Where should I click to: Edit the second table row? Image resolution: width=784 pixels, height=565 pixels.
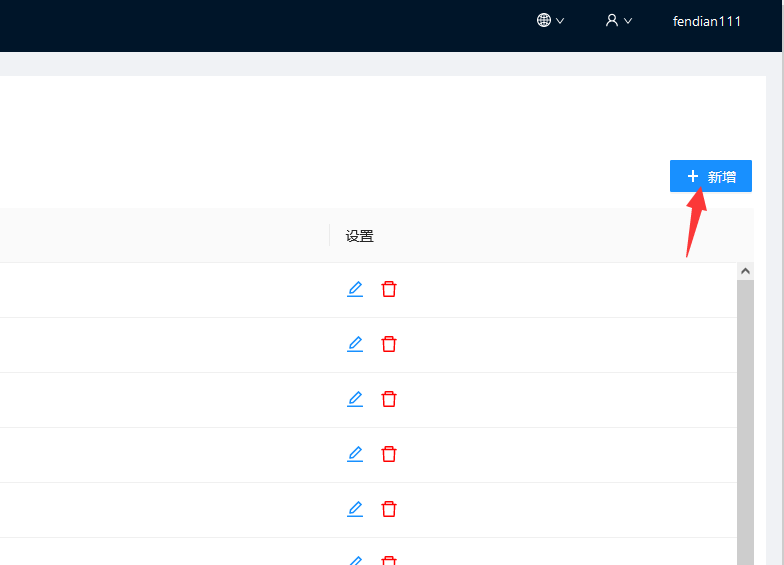(x=355, y=344)
